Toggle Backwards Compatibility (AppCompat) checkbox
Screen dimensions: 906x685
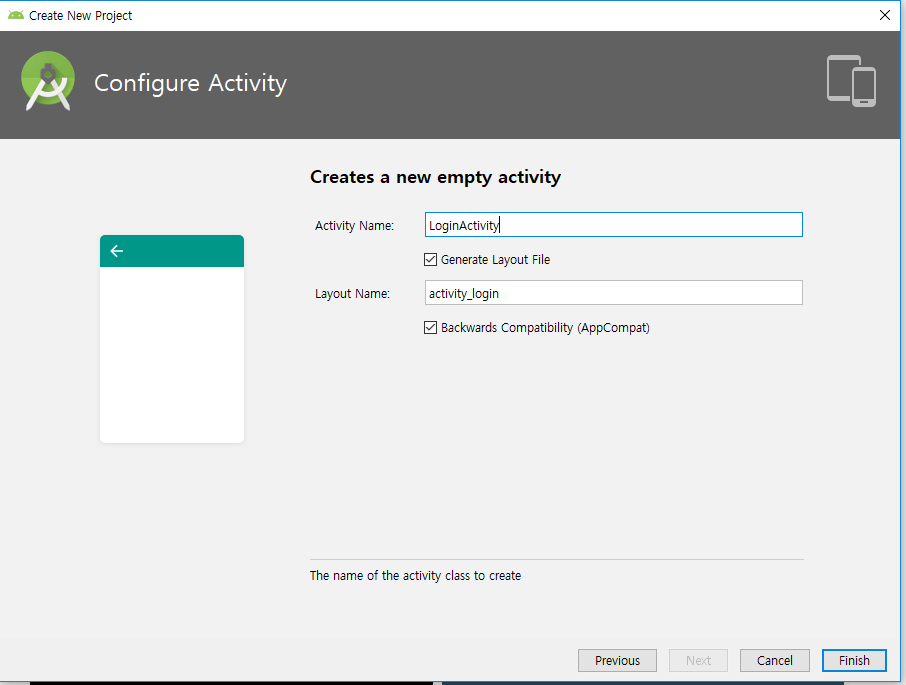coord(430,327)
